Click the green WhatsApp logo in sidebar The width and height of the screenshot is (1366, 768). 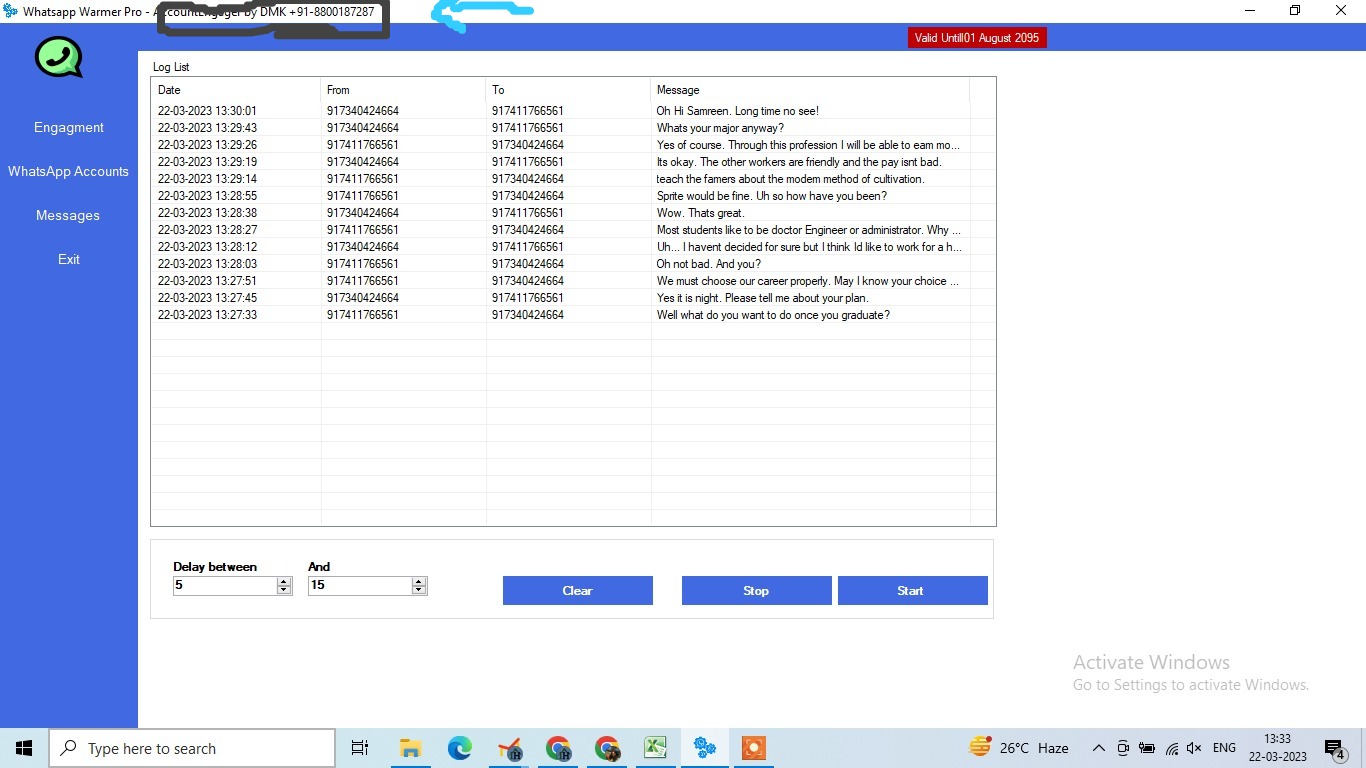(x=59, y=57)
